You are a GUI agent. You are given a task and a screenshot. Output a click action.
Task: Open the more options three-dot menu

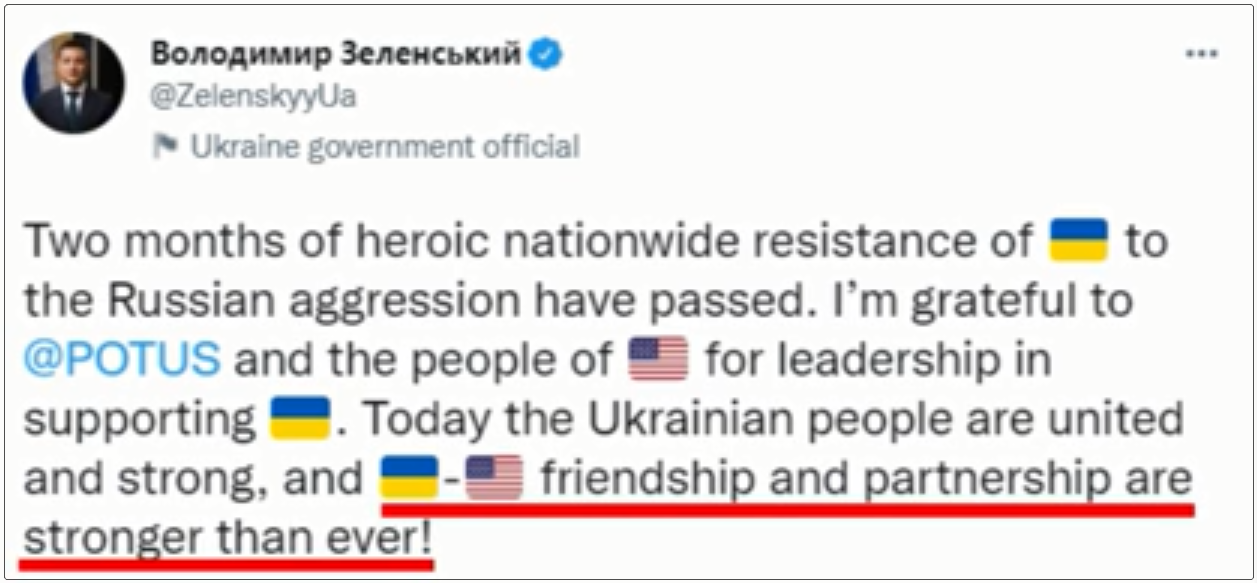(x=1200, y=54)
